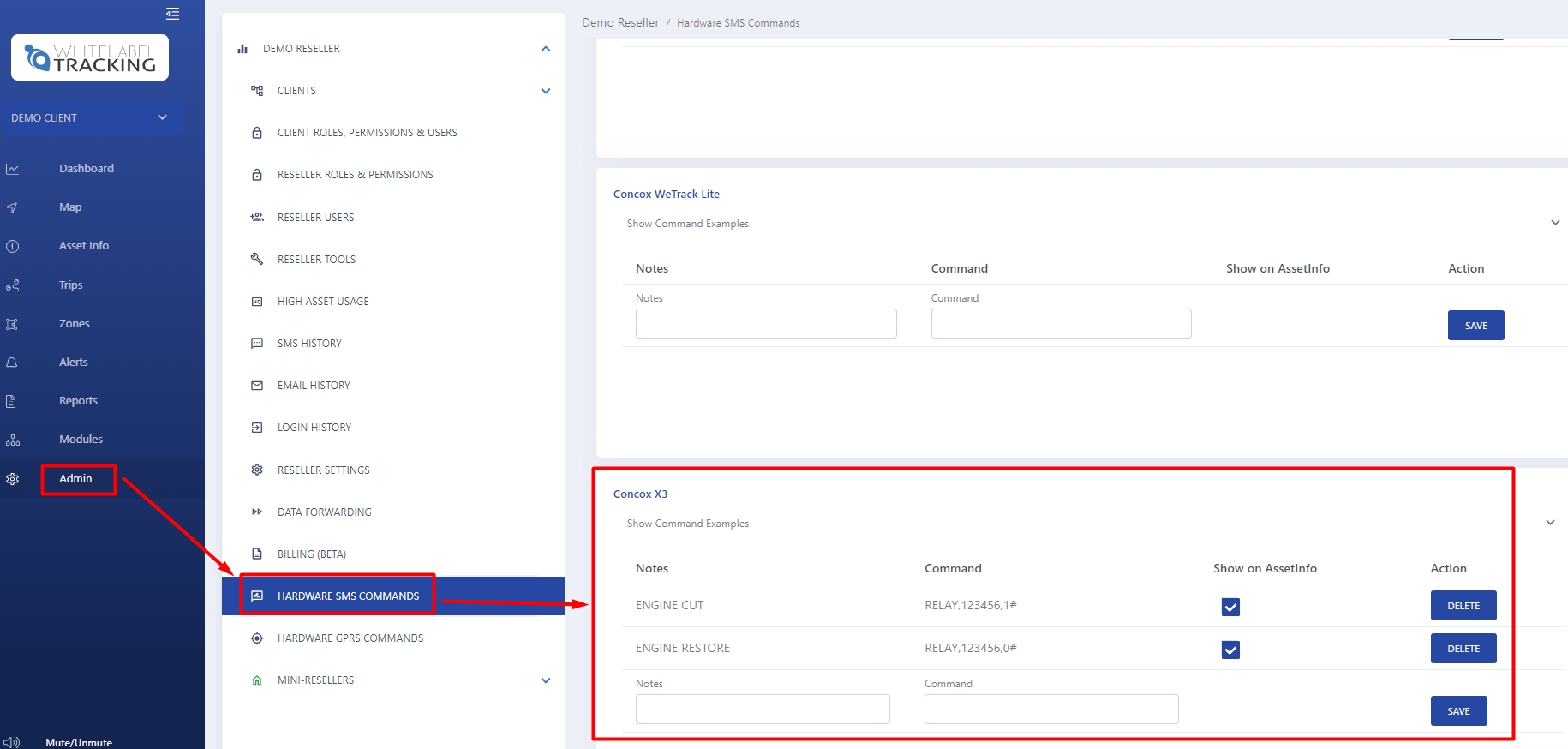
Task: Click the Clients tree icon
Action: pyautogui.click(x=257, y=90)
